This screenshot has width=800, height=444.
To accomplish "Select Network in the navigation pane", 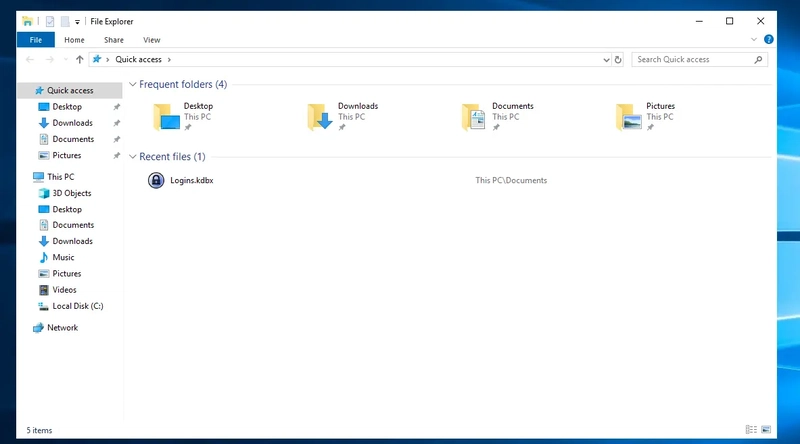I will tap(62, 328).
